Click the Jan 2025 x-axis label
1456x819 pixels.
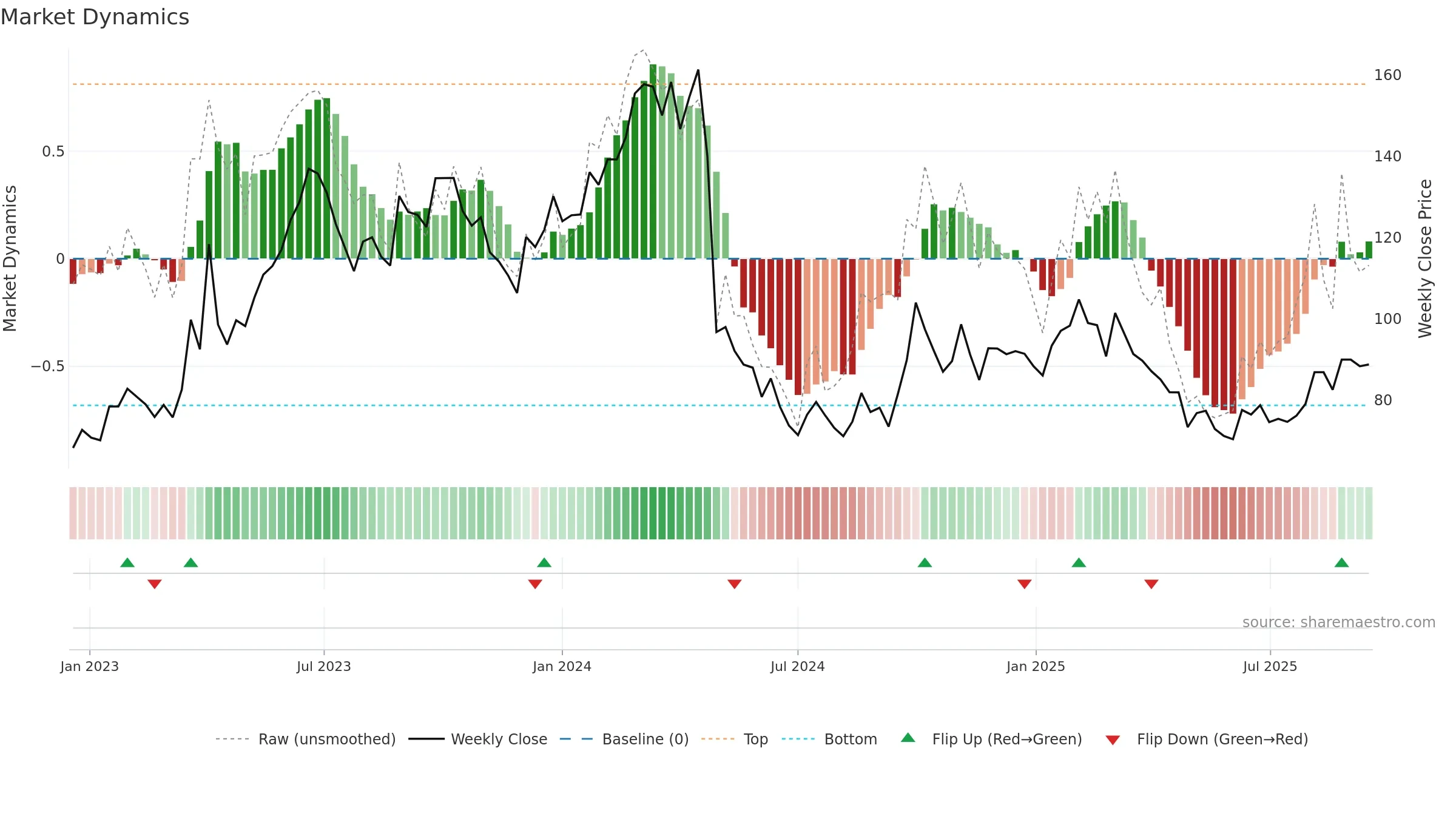coord(1036,666)
